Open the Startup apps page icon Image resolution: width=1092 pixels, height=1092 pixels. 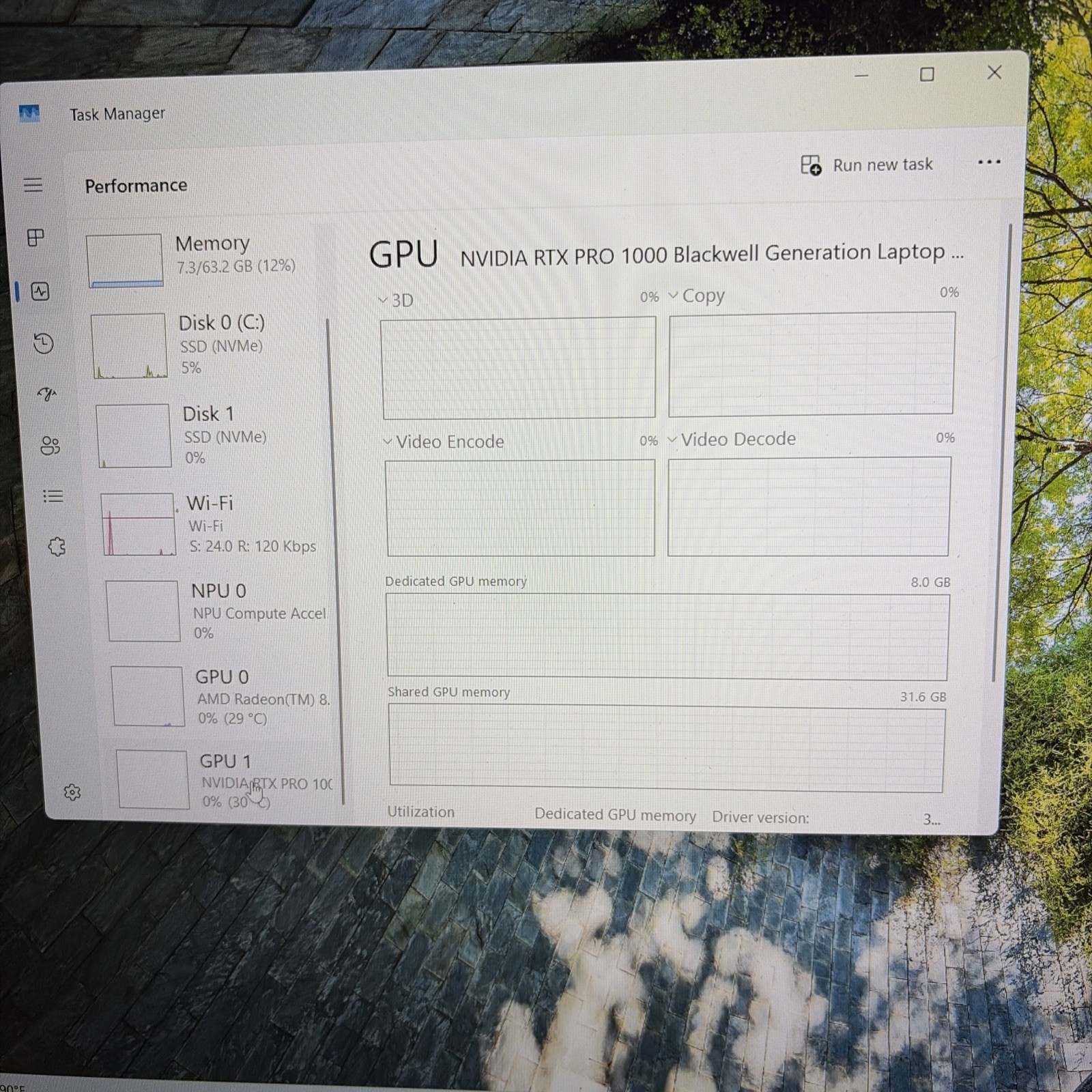pyautogui.click(x=46, y=394)
